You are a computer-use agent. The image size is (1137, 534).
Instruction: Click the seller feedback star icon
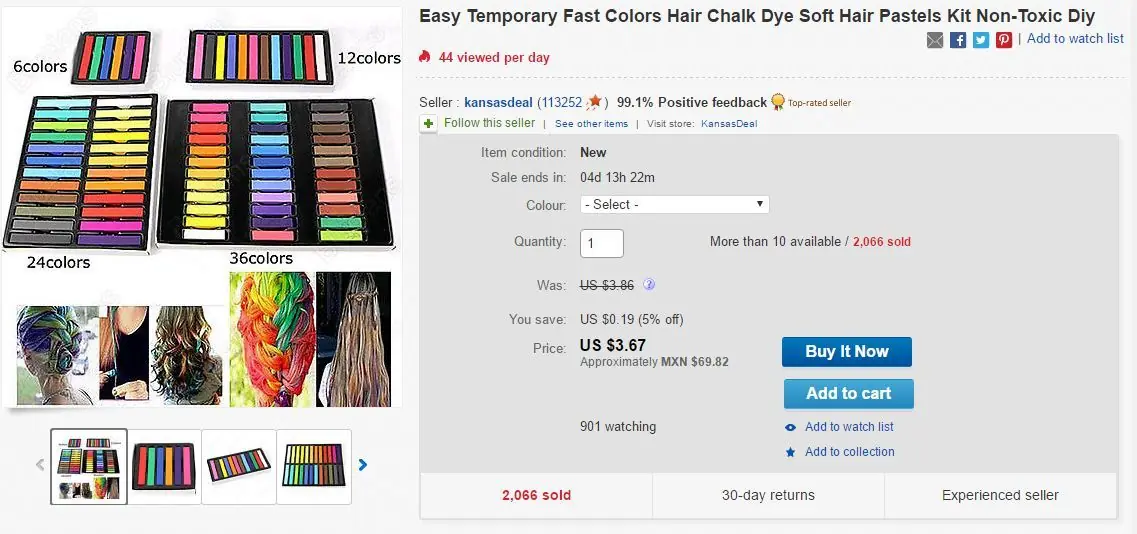click(x=596, y=102)
